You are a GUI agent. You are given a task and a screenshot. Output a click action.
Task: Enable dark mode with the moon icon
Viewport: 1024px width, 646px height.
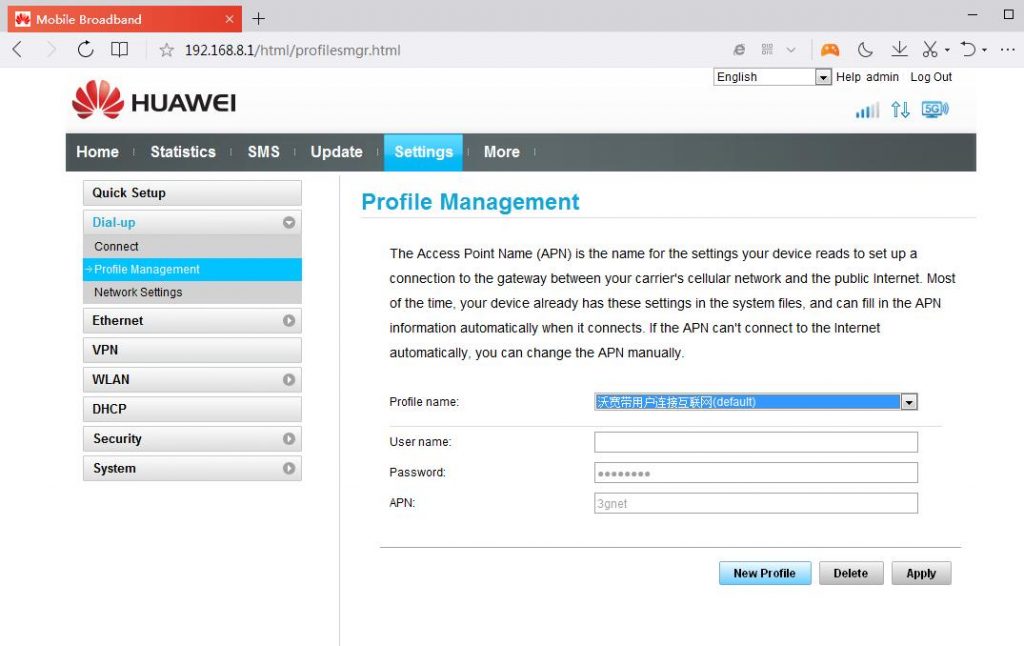865,48
